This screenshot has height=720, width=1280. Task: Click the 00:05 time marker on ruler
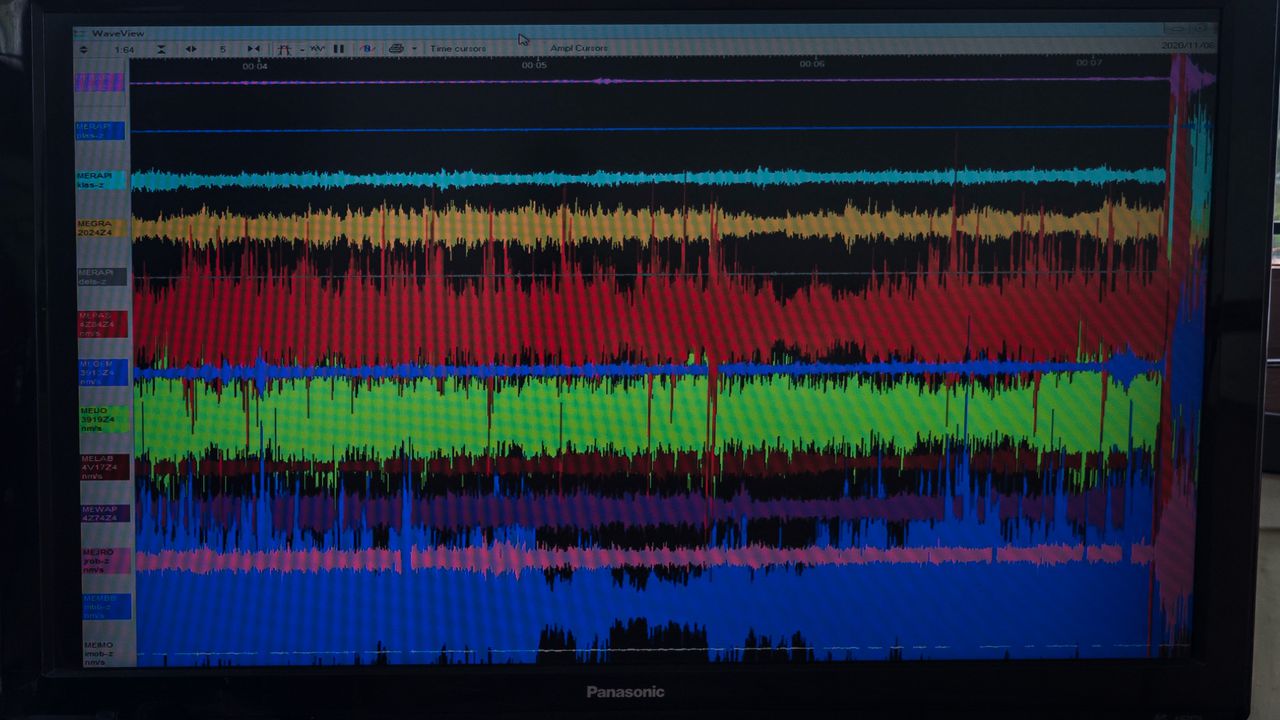(x=534, y=65)
